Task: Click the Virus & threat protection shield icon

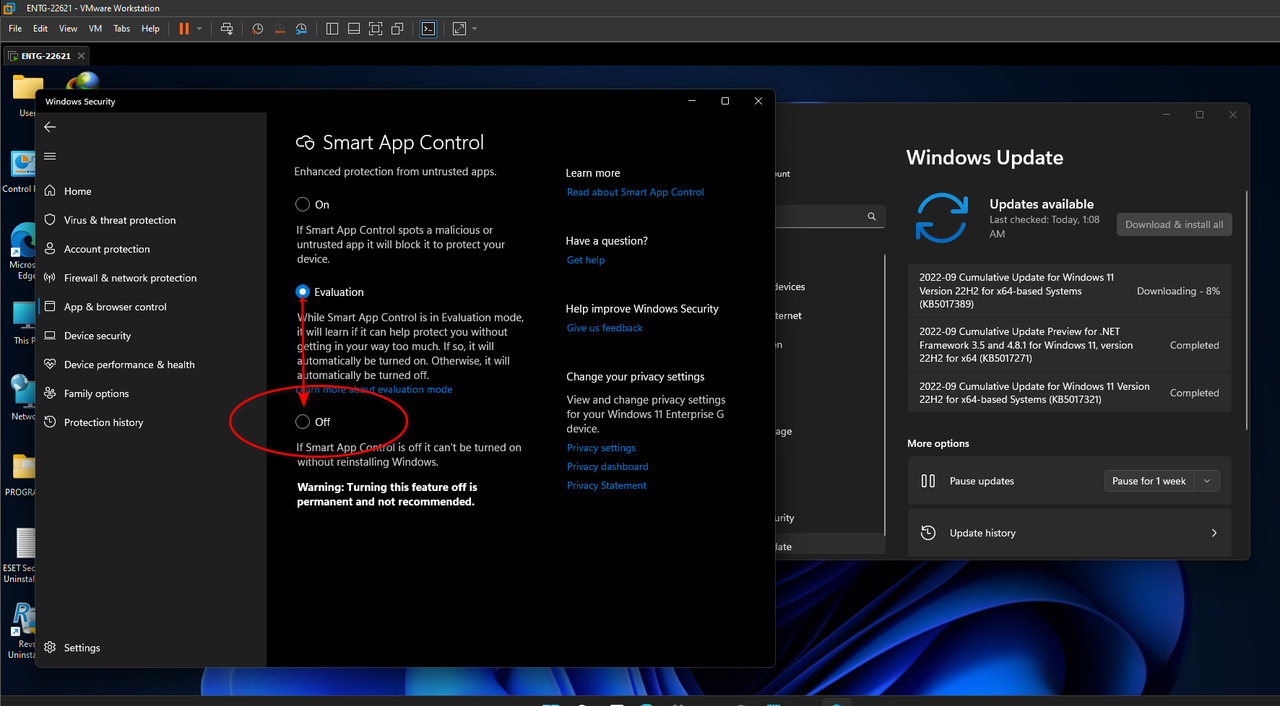Action: 50,220
